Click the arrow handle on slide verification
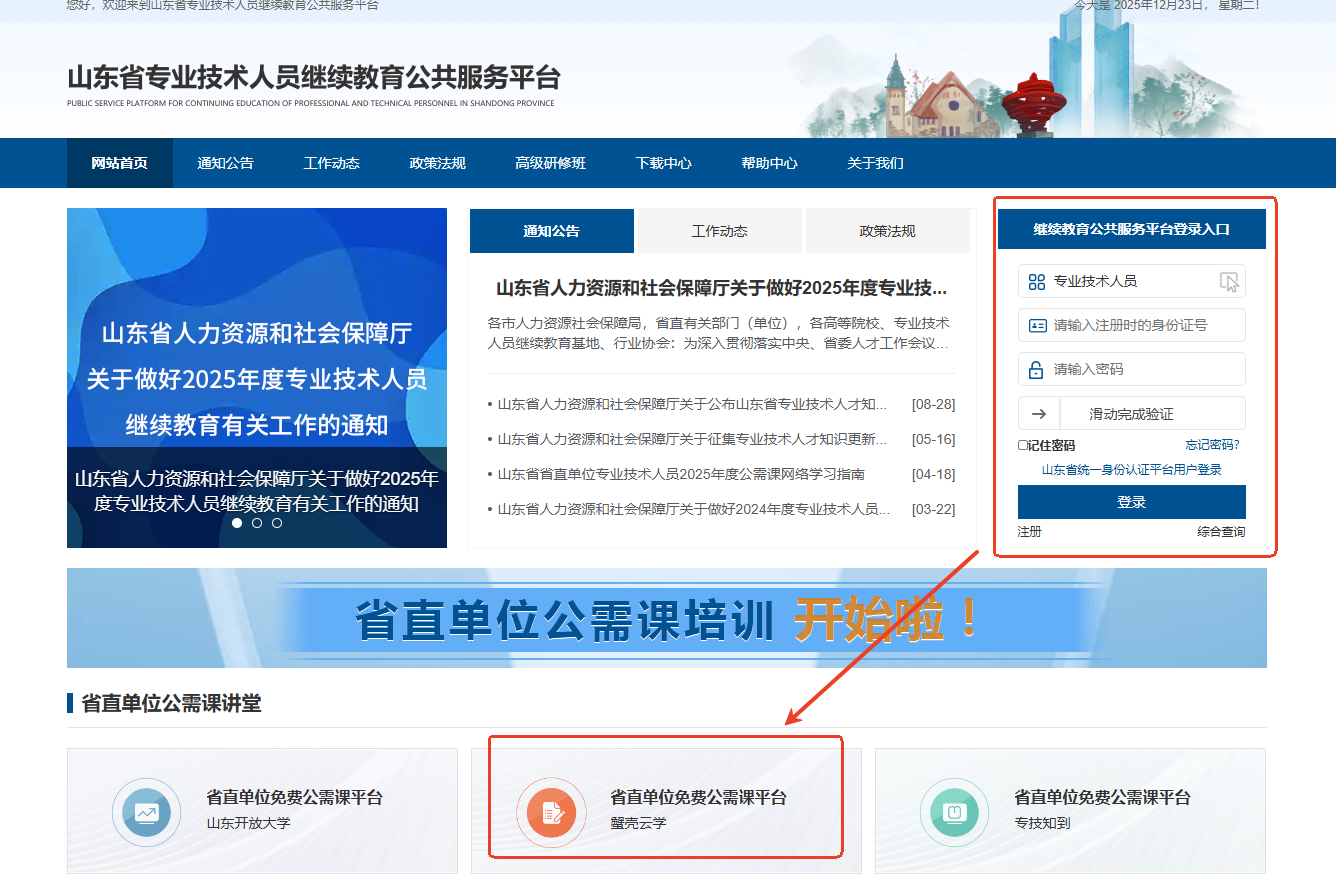 1039,414
